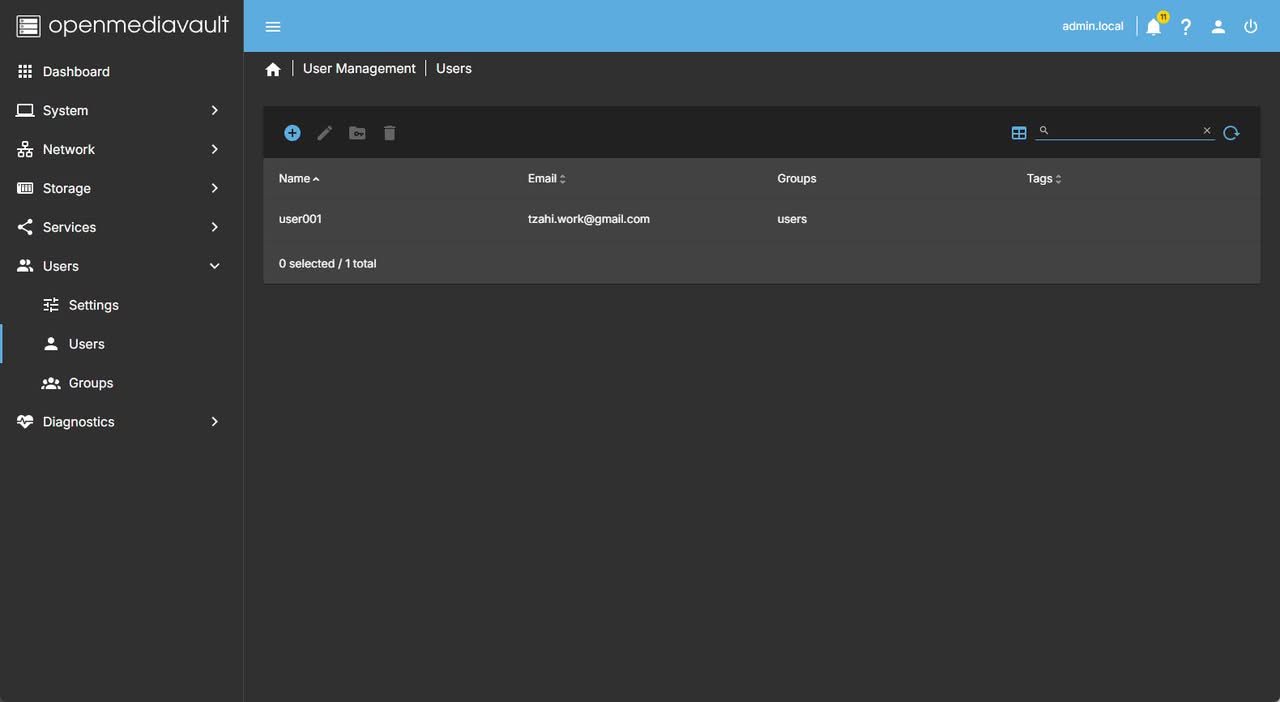Click the Groups column header
Screen dimensions: 1280x702
[x=797, y=179]
